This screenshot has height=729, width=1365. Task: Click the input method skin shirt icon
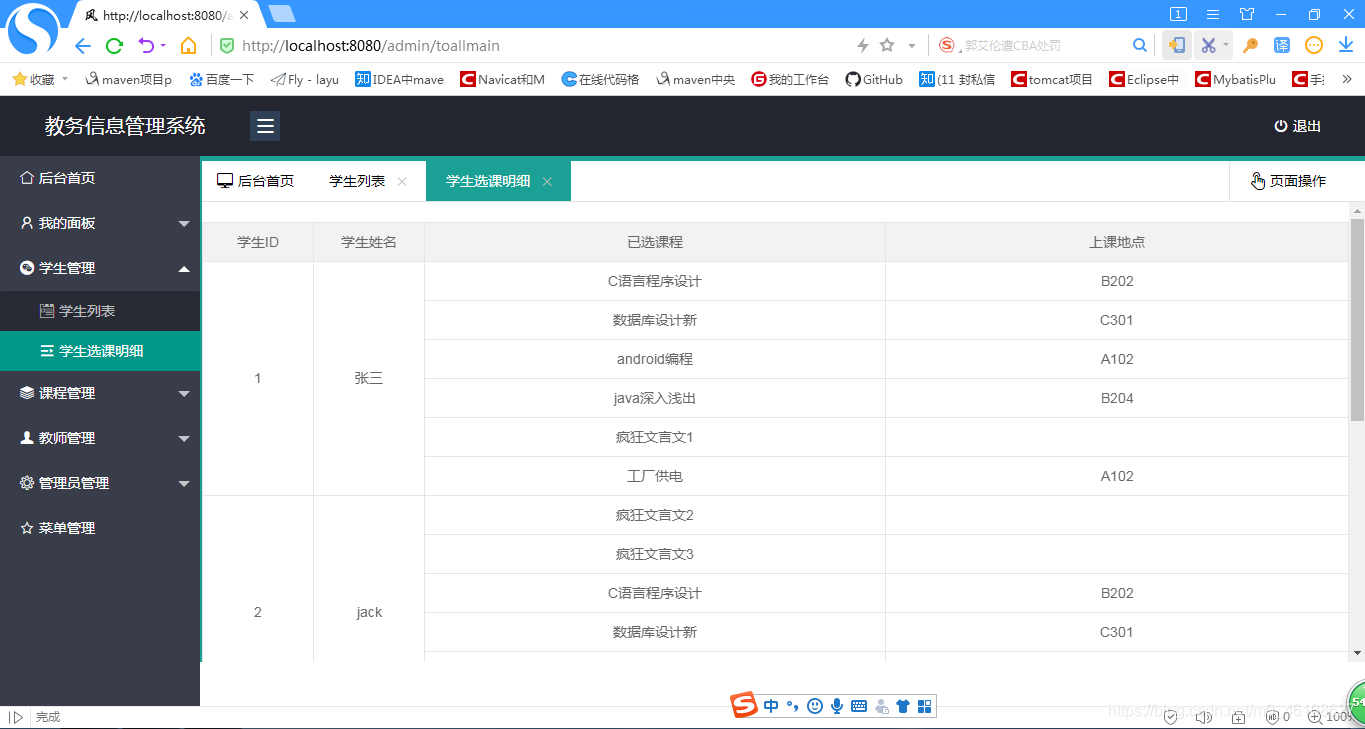[903, 706]
